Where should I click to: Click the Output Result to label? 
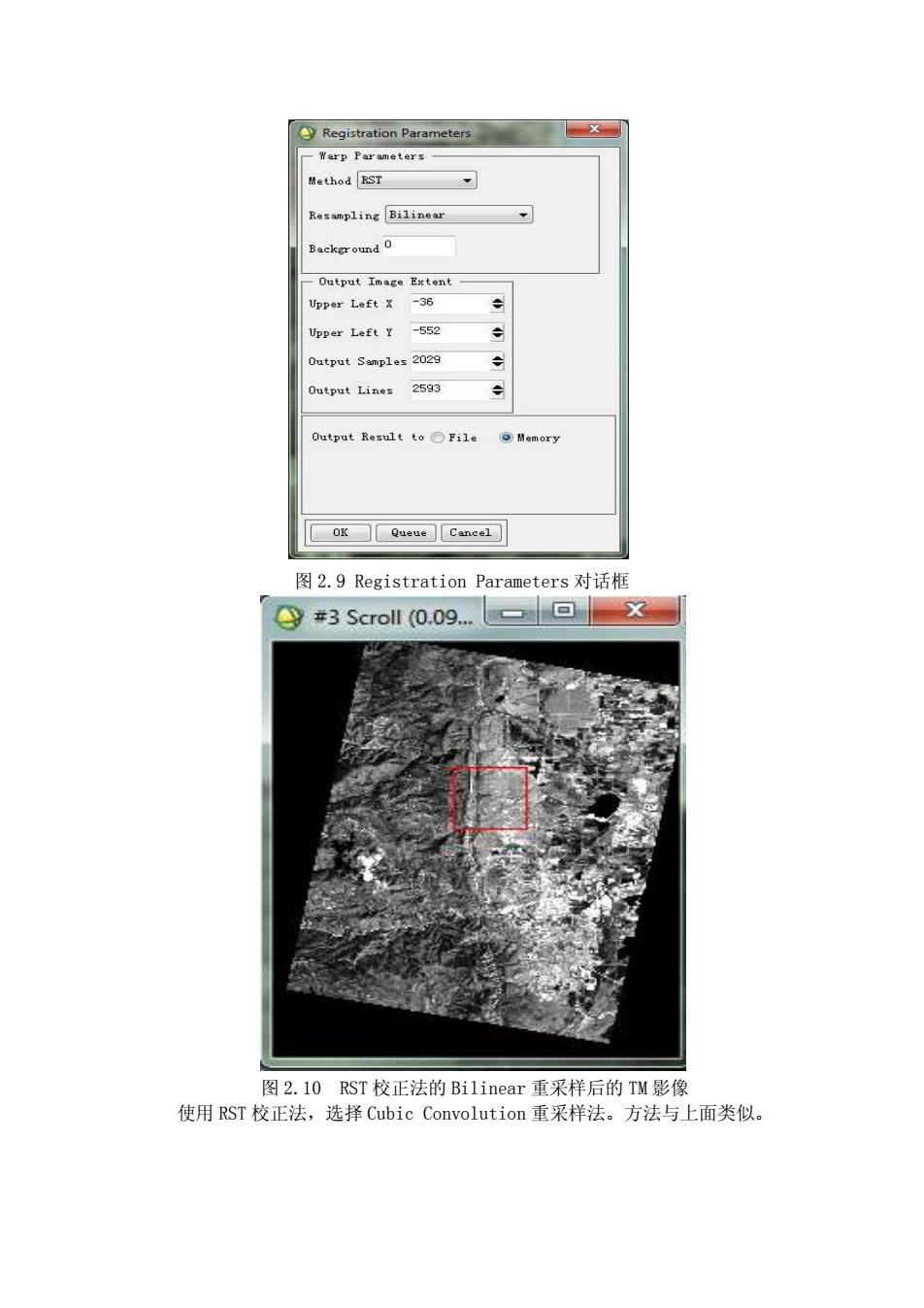point(368,437)
